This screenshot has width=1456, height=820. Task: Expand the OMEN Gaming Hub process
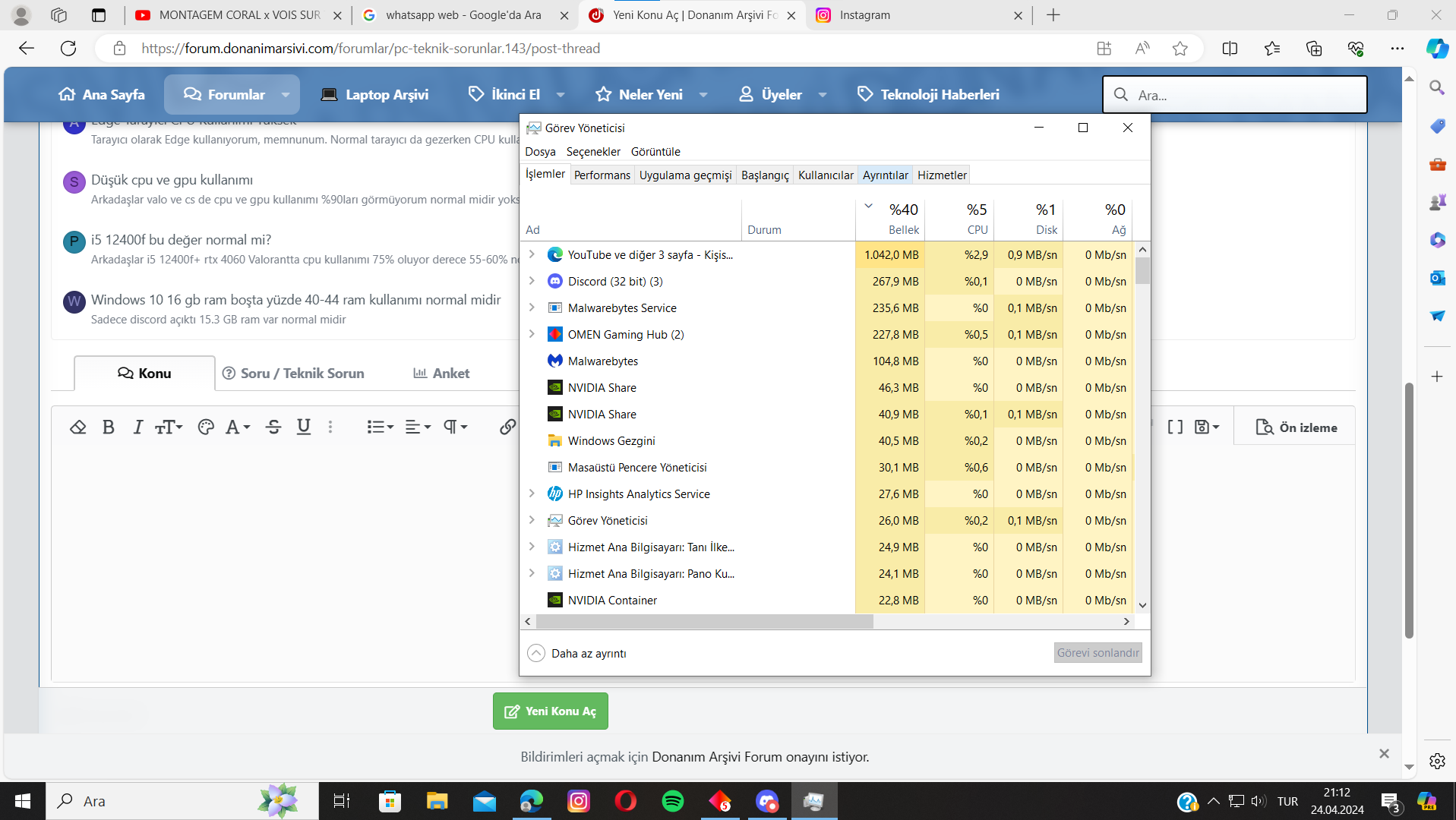532,334
